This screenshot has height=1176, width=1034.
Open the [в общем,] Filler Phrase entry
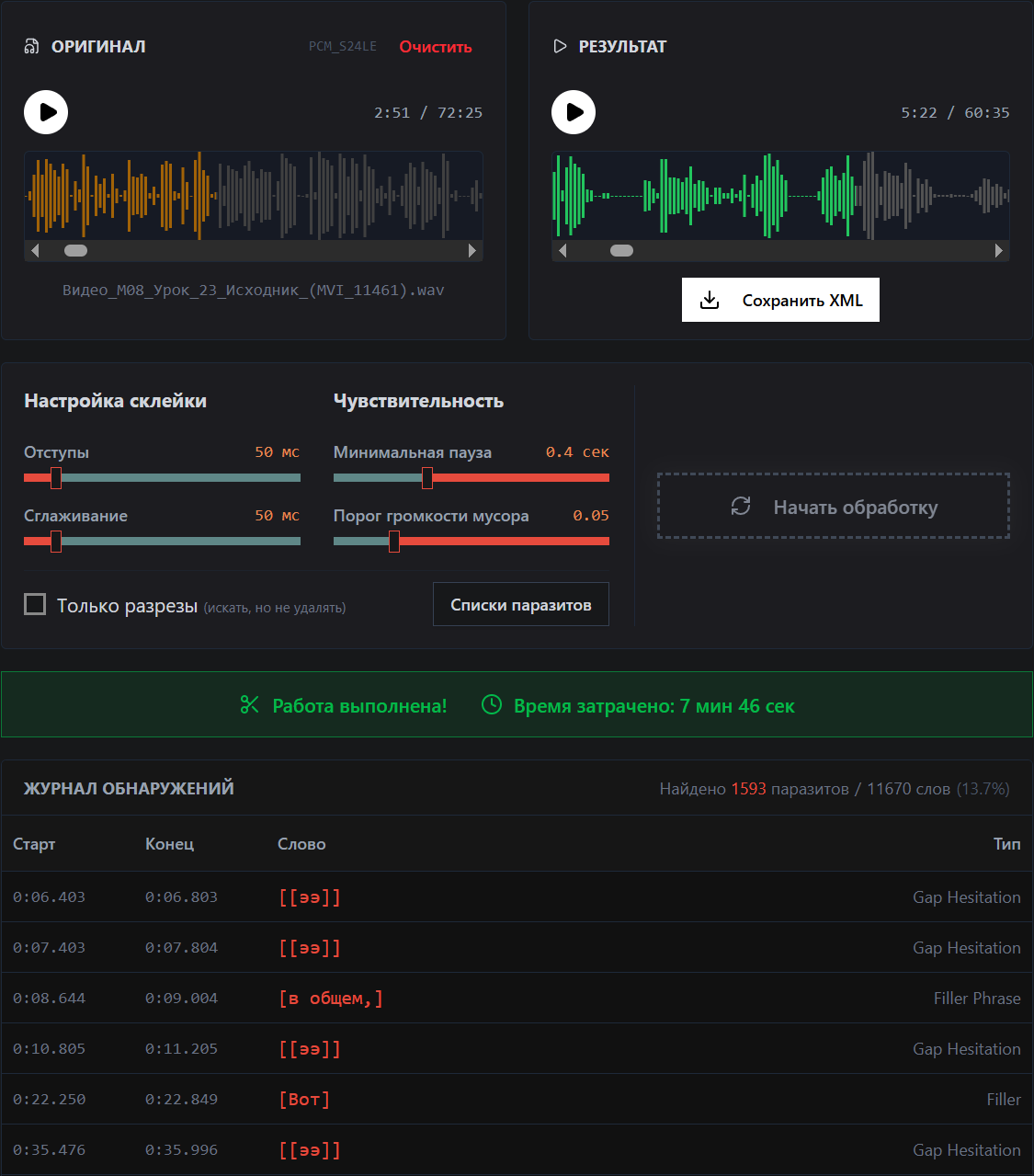click(x=331, y=998)
